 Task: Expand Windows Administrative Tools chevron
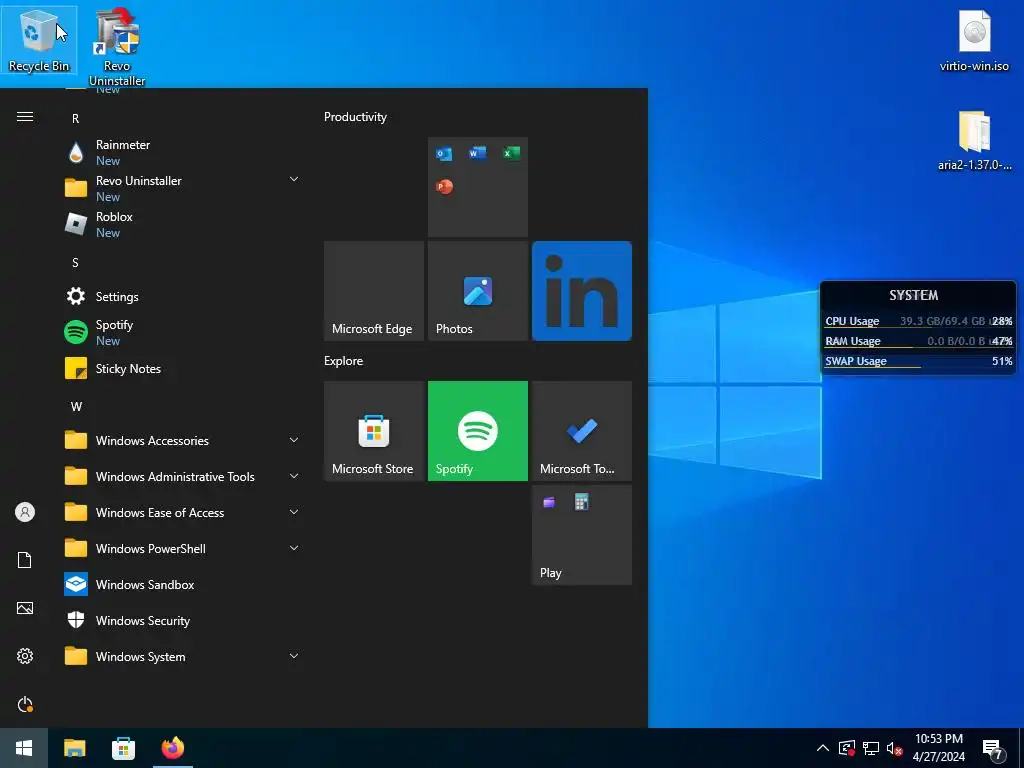pos(294,476)
